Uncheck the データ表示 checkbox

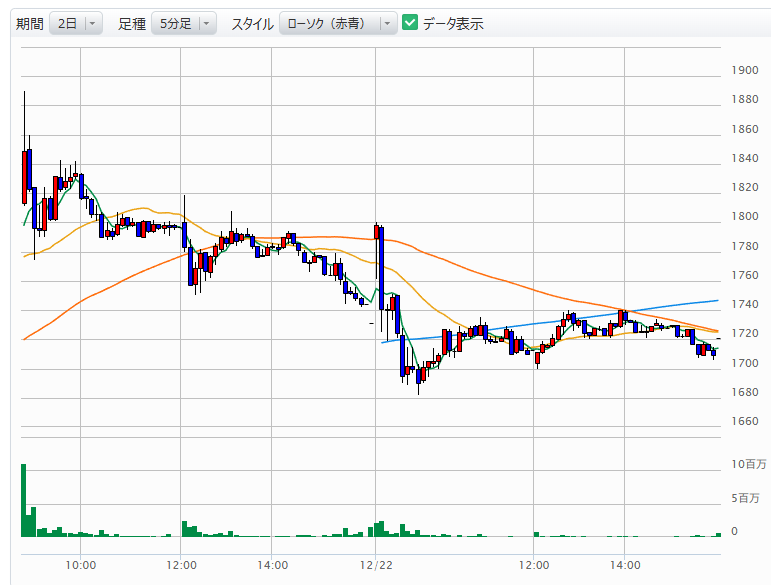pos(410,23)
